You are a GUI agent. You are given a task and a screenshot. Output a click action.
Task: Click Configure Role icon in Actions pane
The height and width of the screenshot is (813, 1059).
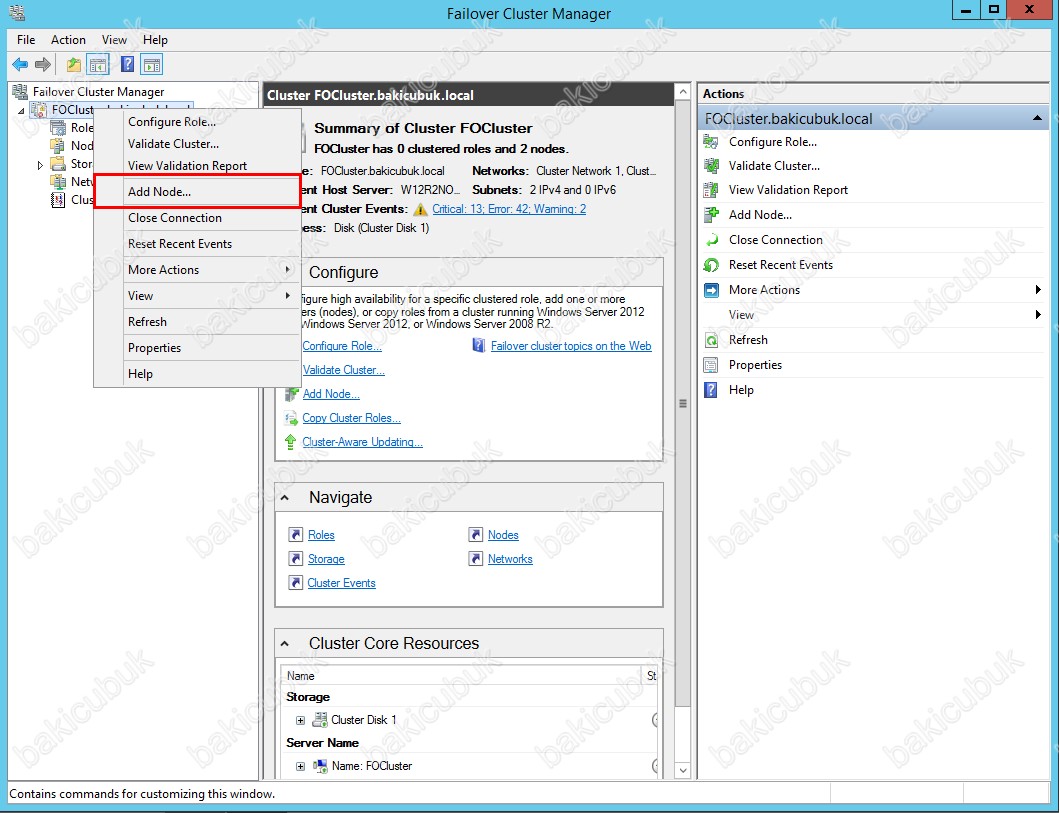(711, 142)
